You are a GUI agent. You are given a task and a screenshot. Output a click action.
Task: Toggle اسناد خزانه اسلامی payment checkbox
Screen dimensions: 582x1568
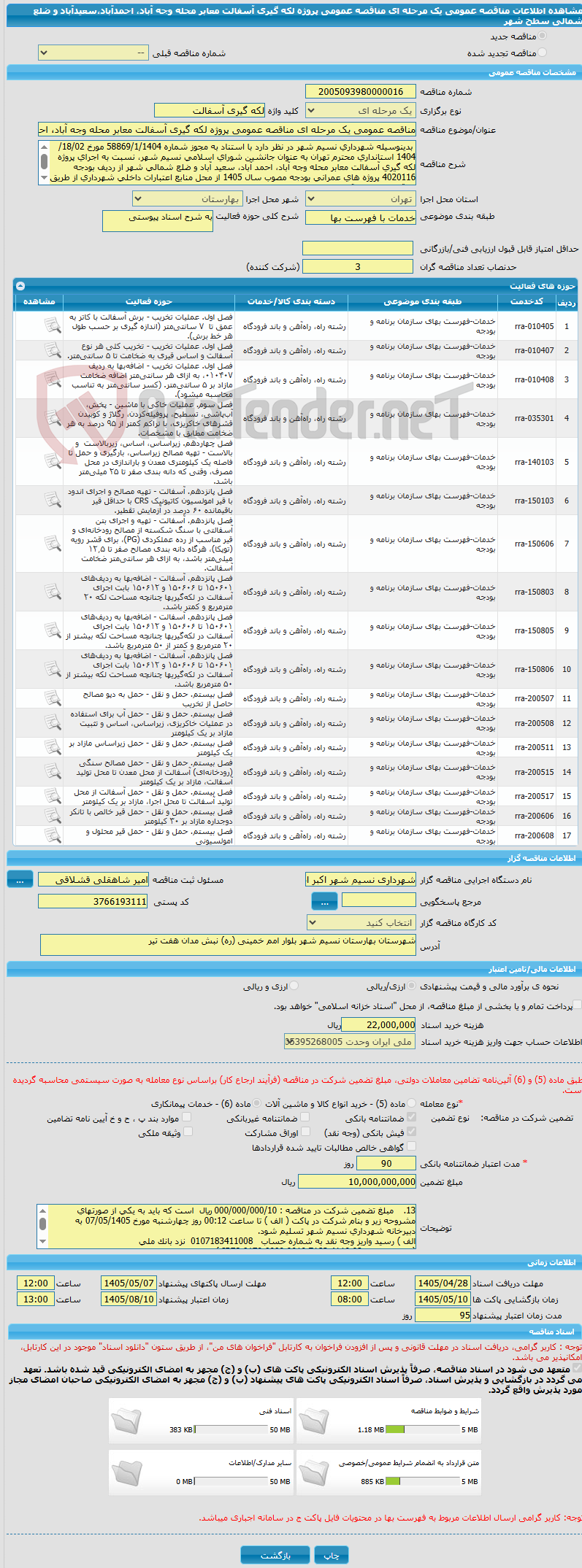[578, 1005]
